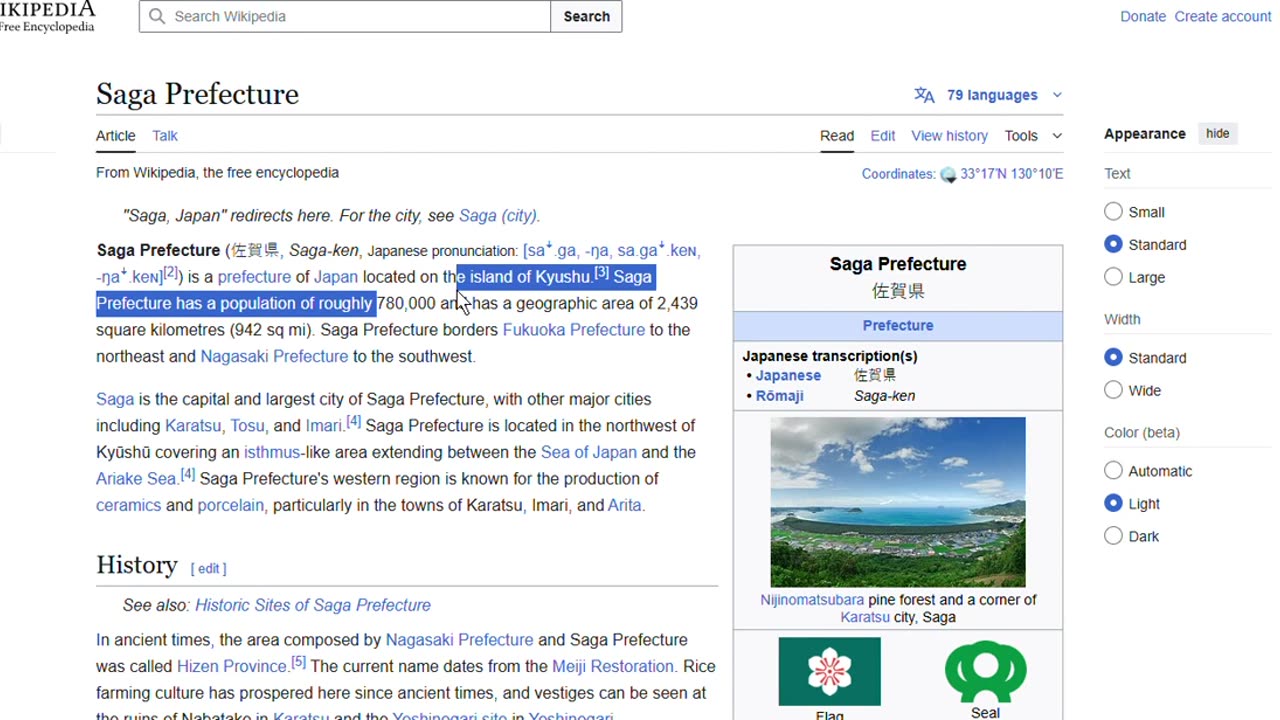Image resolution: width=1280 pixels, height=720 pixels.
Task: Expand the 79 languages dropdown
Action: click(989, 95)
